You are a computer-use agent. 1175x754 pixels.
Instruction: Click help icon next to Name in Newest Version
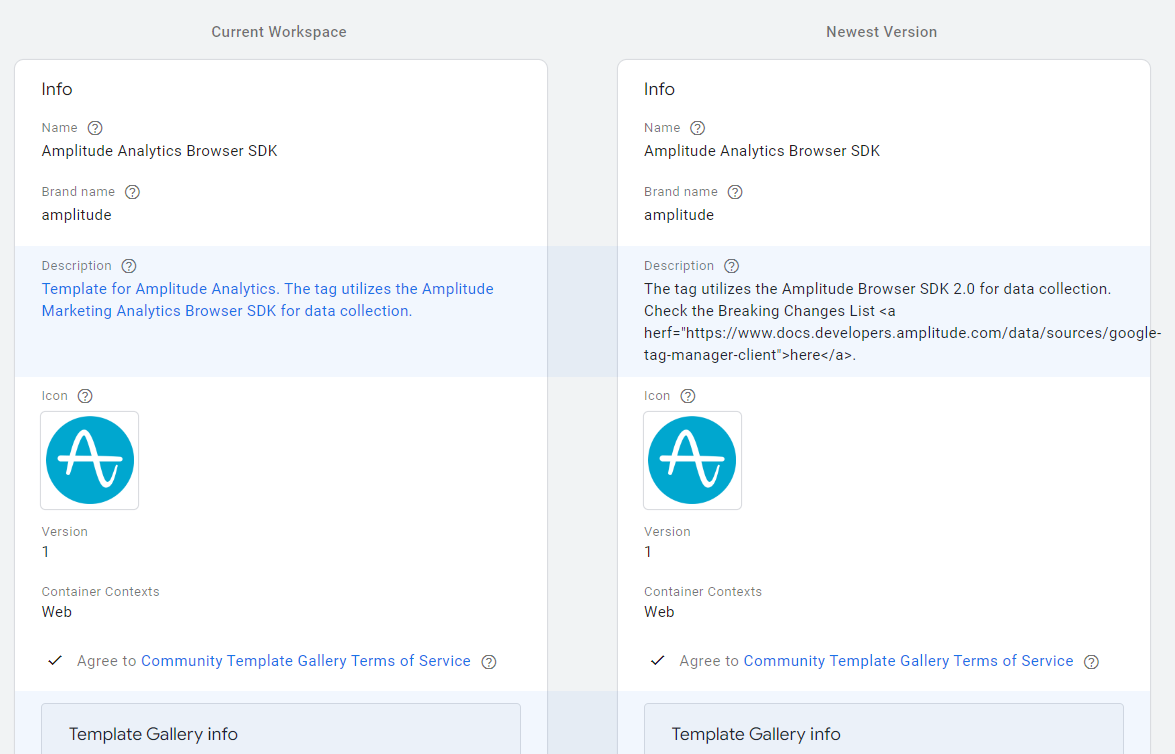click(x=698, y=128)
